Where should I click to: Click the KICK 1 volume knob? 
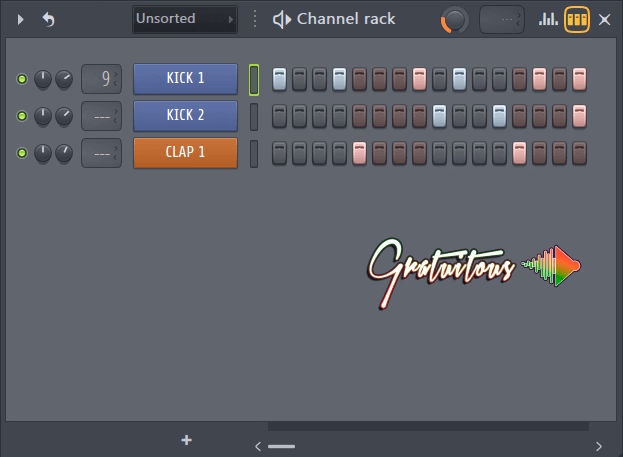point(64,79)
